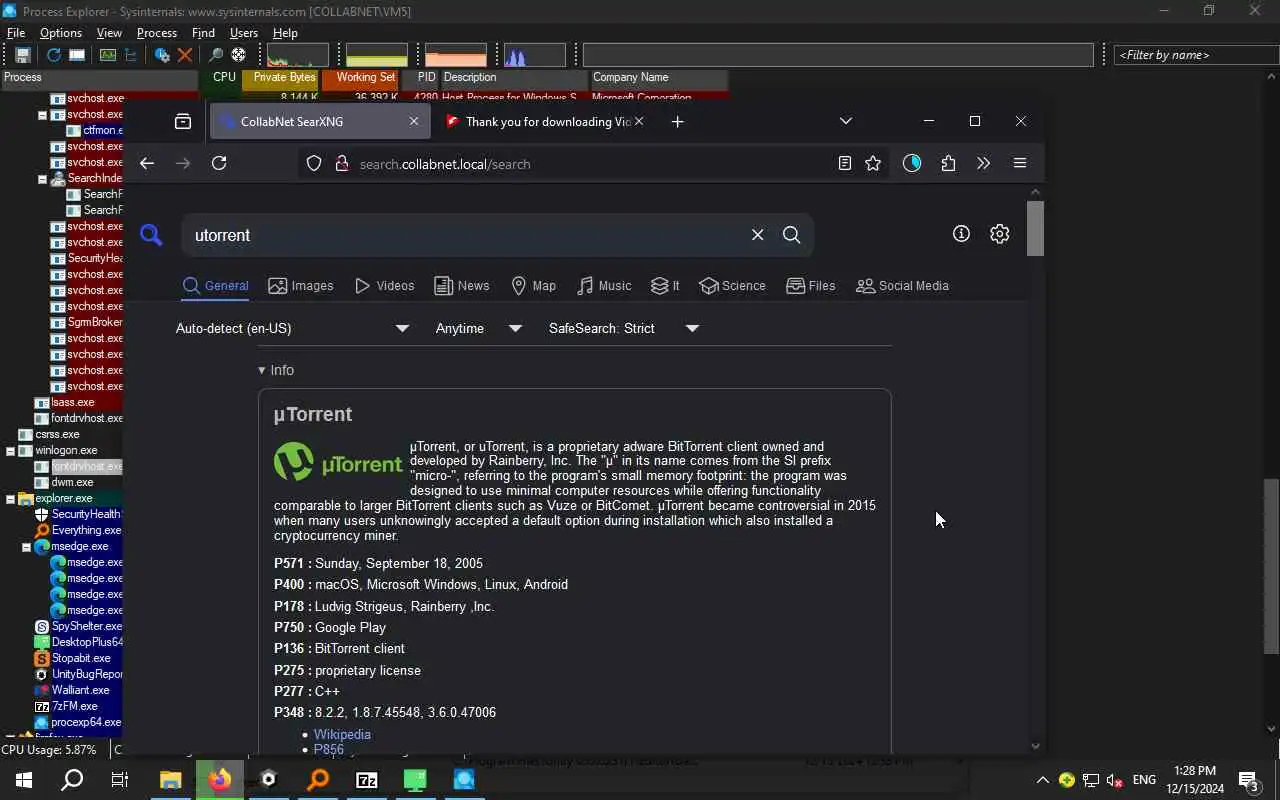Screen dimensions: 1280x800
Task: Sort by the Company Name column header
Action: coord(658,77)
